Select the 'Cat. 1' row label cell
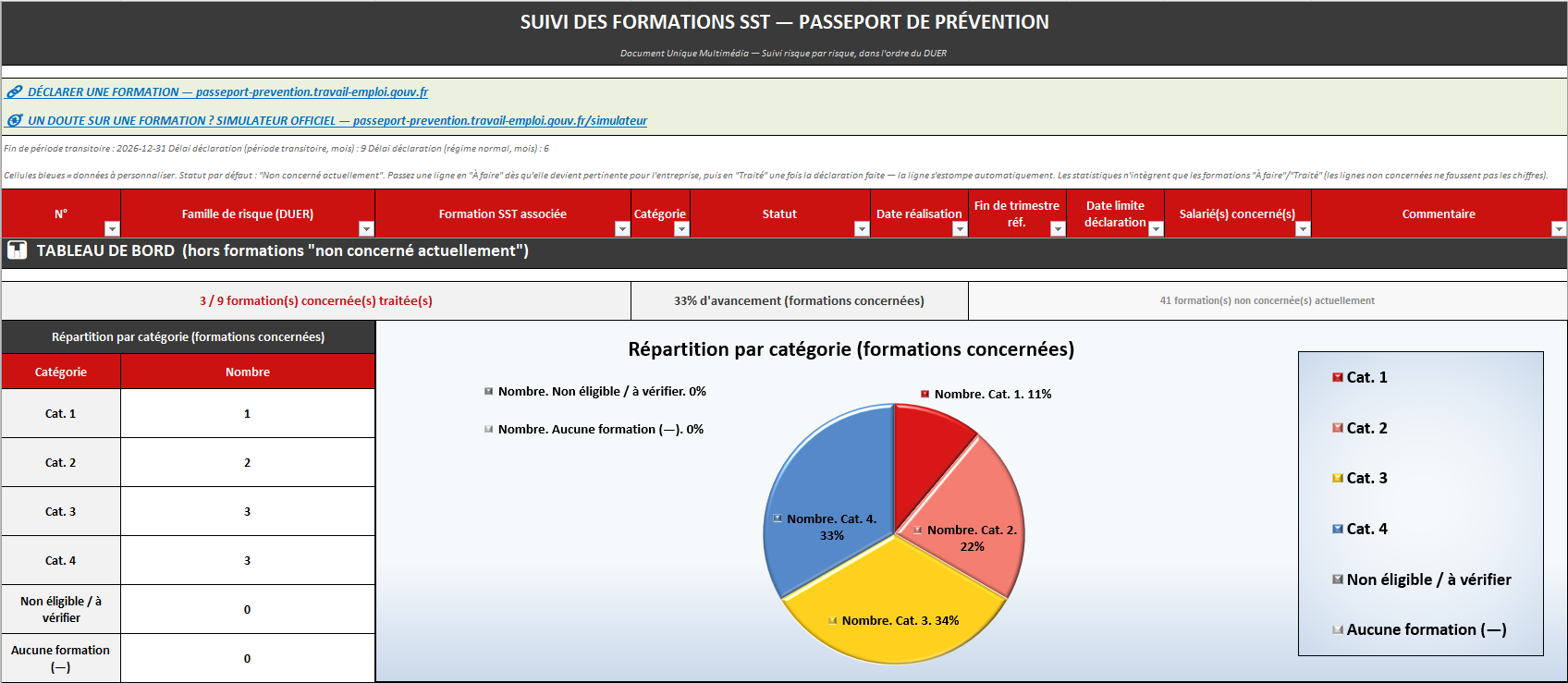1568x683 pixels. pyautogui.click(x=61, y=413)
